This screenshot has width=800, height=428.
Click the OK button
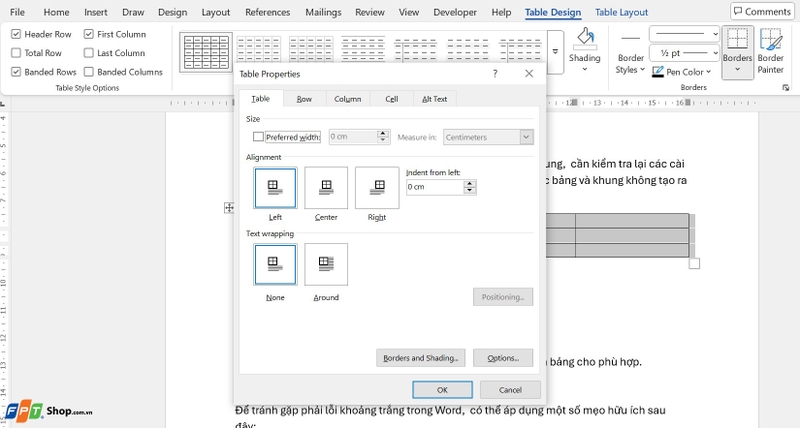click(442, 390)
